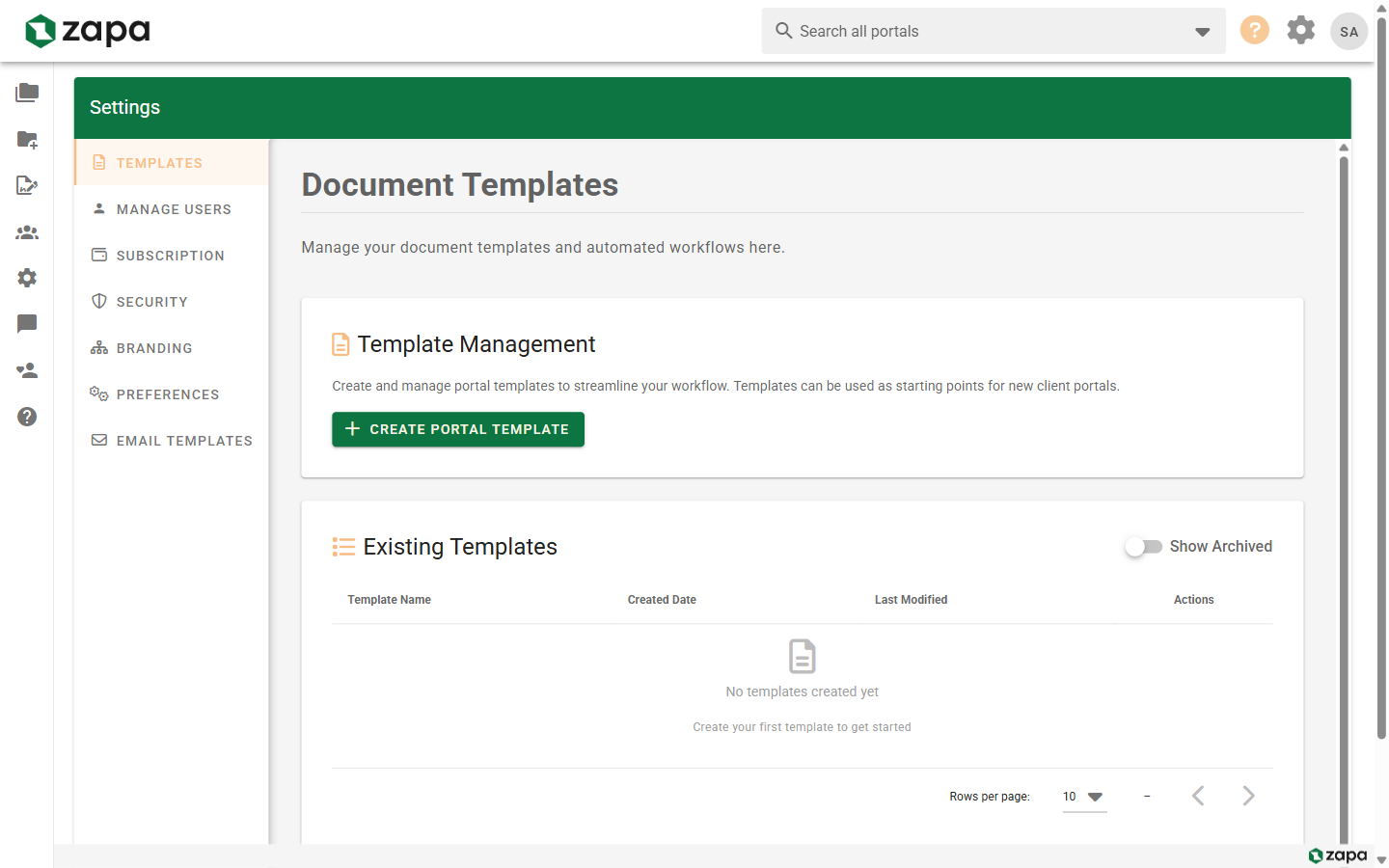Click the Templates document icon in settings menu
Image resolution: width=1389 pixels, height=868 pixels.
(98, 163)
